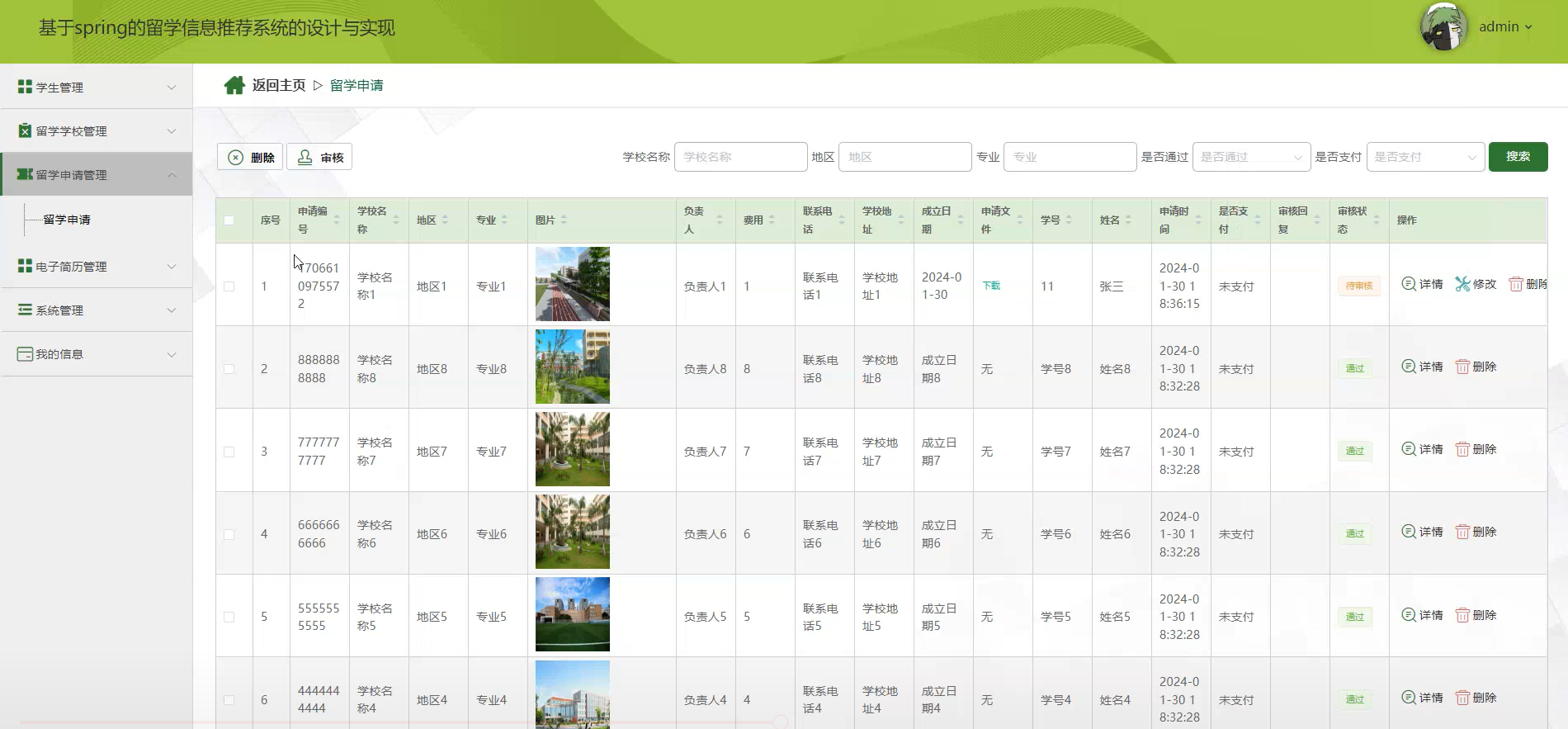Image resolution: width=1568 pixels, height=729 pixels.
Task: Expand the 我的信息 menu chevron
Action: click(172, 353)
